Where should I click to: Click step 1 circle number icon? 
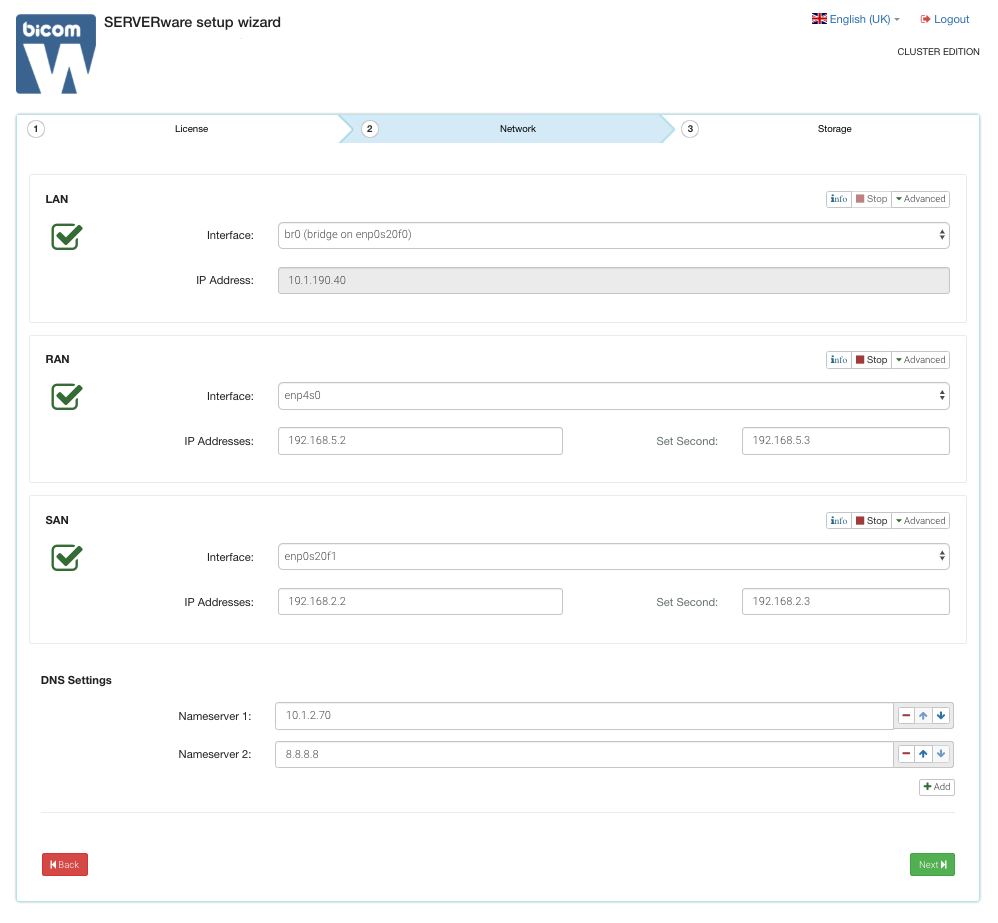point(36,129)
